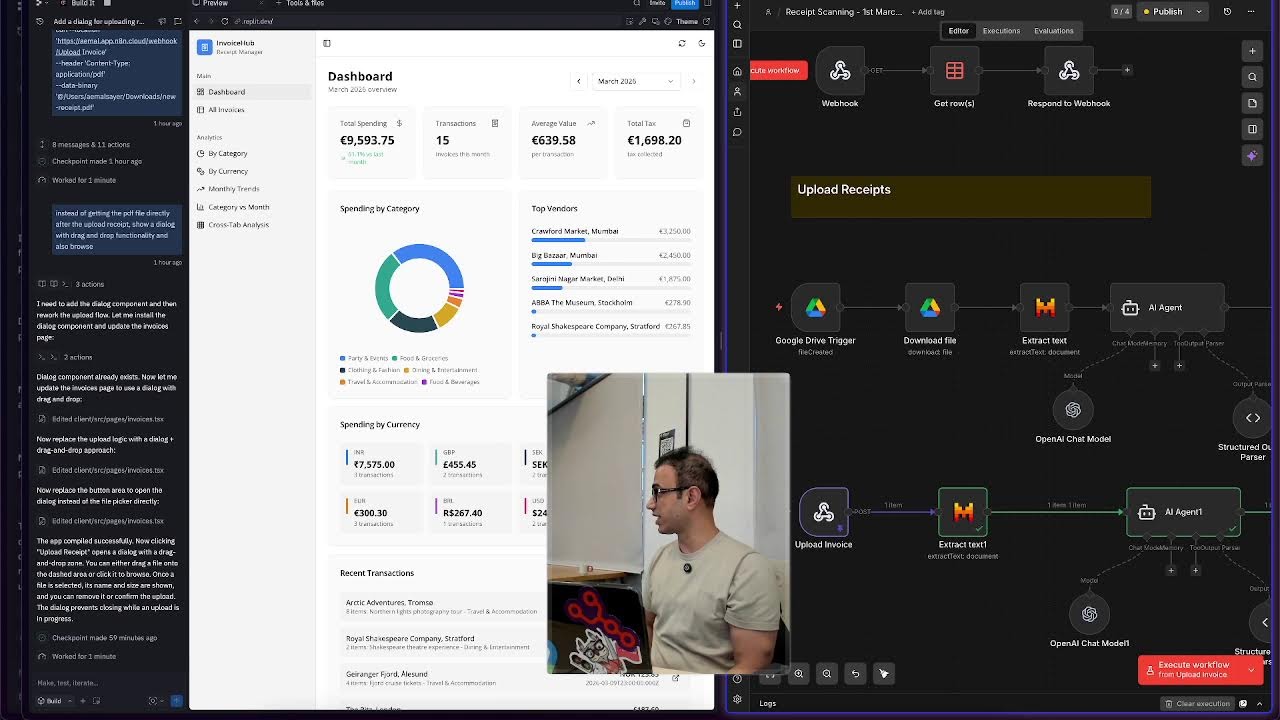Open the OpenAI Chat Model node
The height and width of the screenshot is (720, 1280).
1073,410
